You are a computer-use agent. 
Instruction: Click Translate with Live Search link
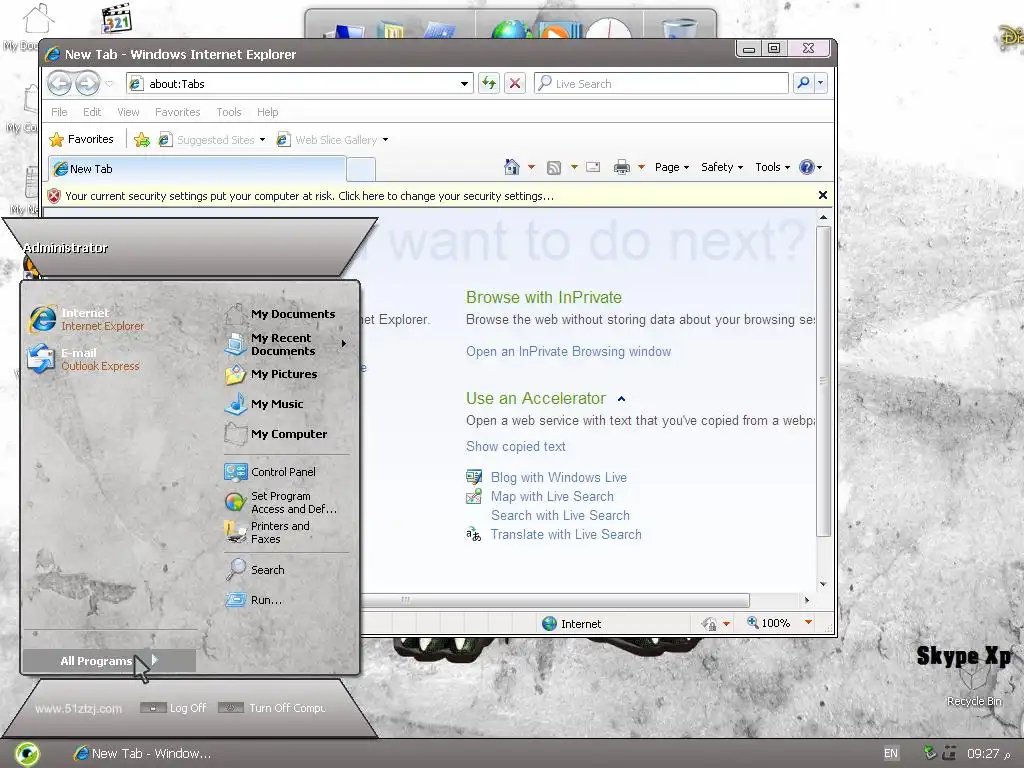click(x=566, y=534)
